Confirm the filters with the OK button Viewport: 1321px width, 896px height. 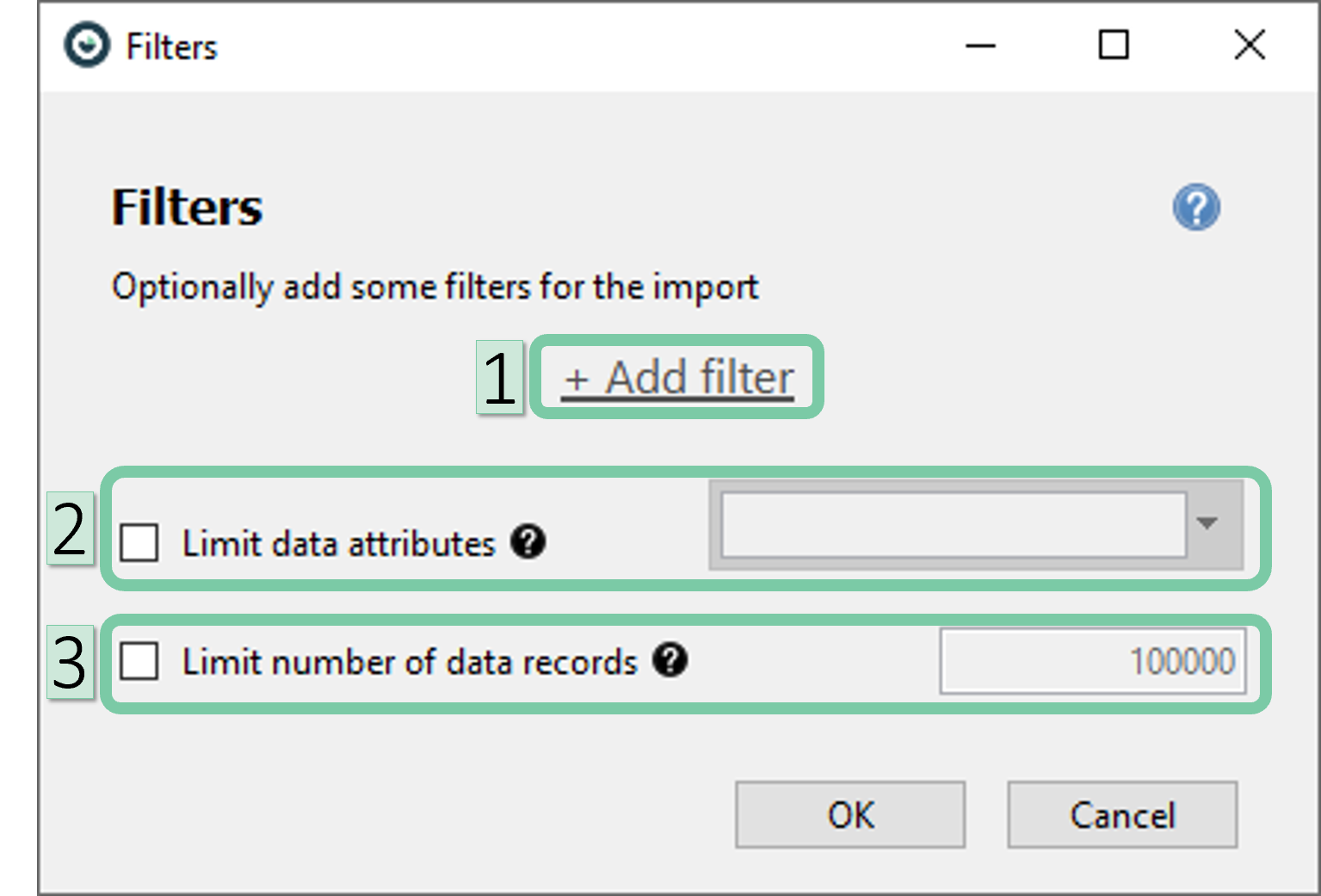849,814
